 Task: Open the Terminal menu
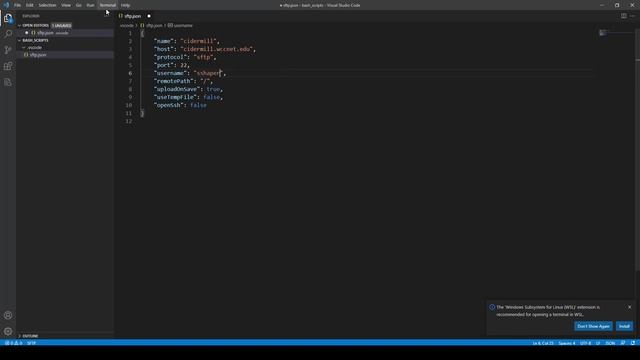tap(108, 5)
